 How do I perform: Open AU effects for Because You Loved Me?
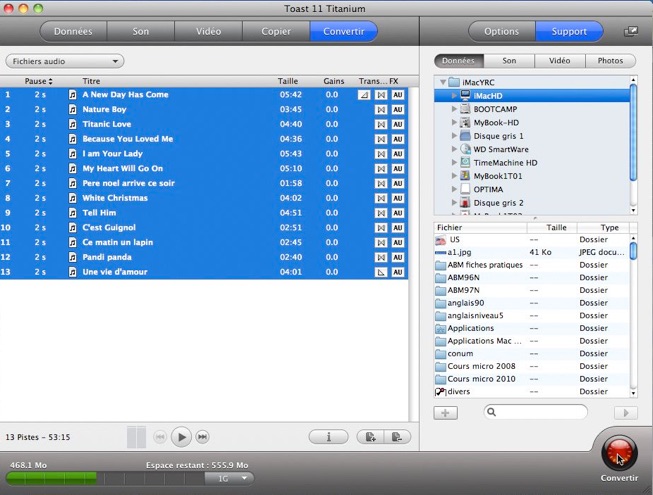click(398, 139)
